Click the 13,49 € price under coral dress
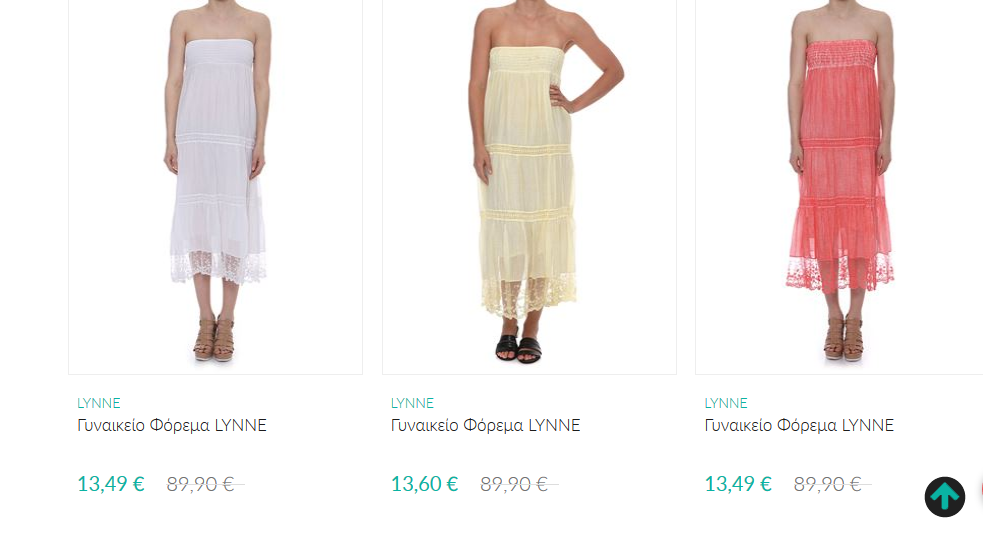The height and width of the screenshot is (533, 983). 738,484
